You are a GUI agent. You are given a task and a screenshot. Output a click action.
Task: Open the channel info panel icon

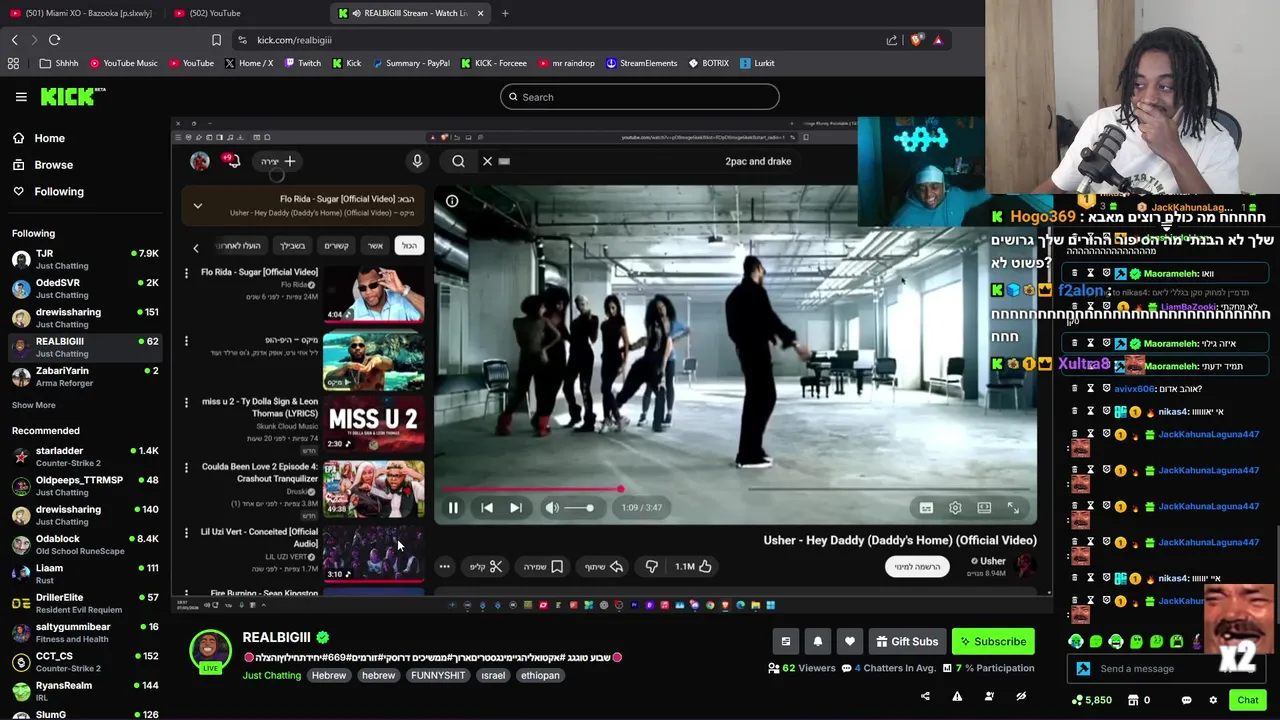click(x=785, y=641)
